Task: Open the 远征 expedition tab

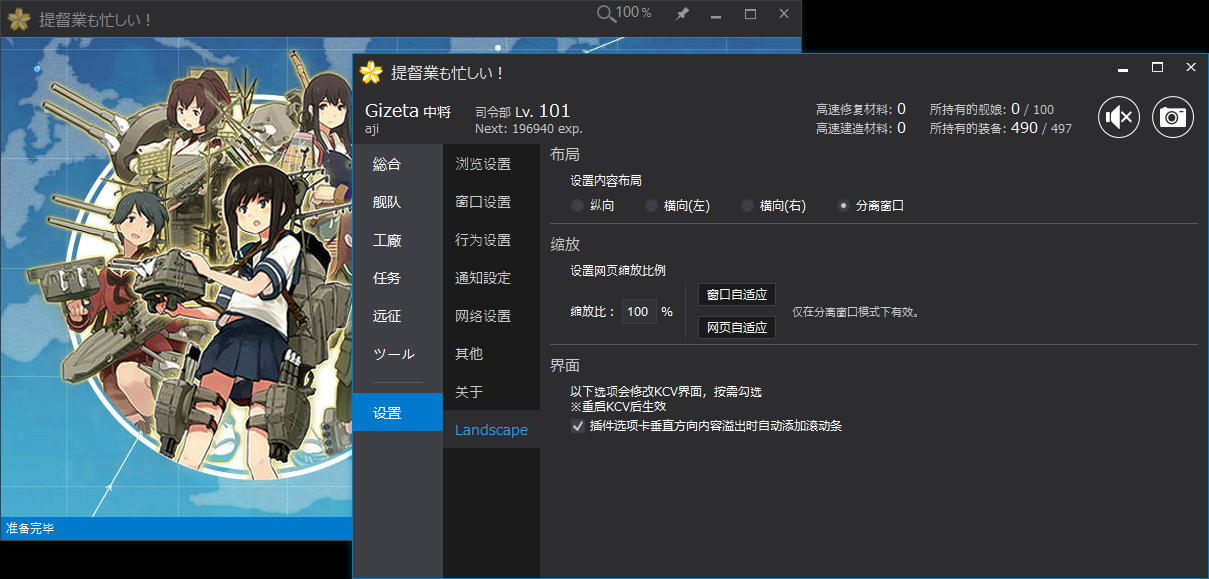Action: [x=397, y=316]
